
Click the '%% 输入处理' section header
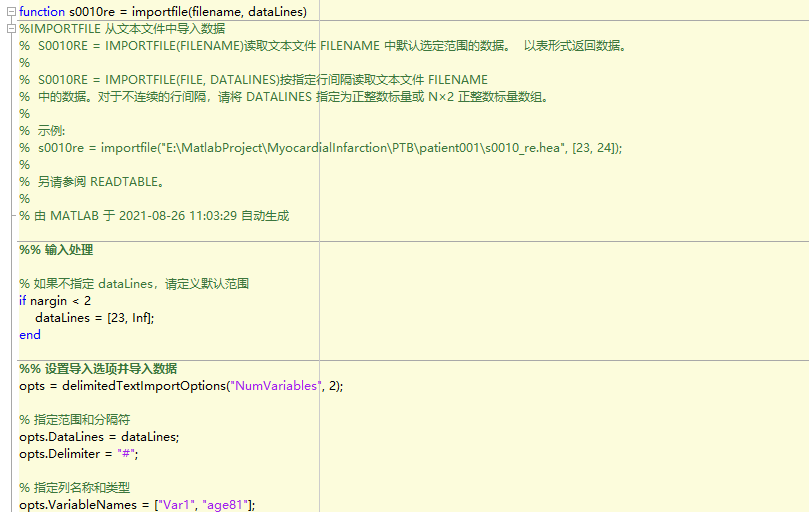coord(56,250)
